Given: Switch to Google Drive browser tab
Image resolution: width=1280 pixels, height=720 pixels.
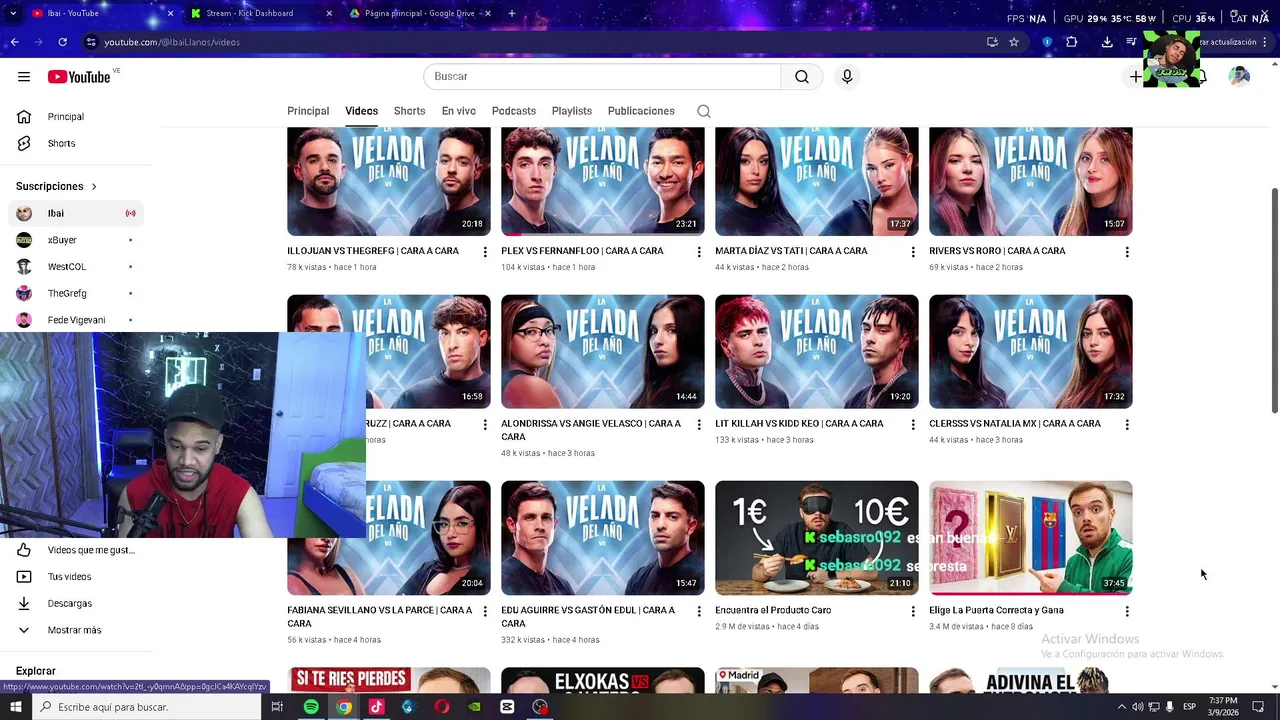Looking at the screenshot, I should tap(418, 13).
